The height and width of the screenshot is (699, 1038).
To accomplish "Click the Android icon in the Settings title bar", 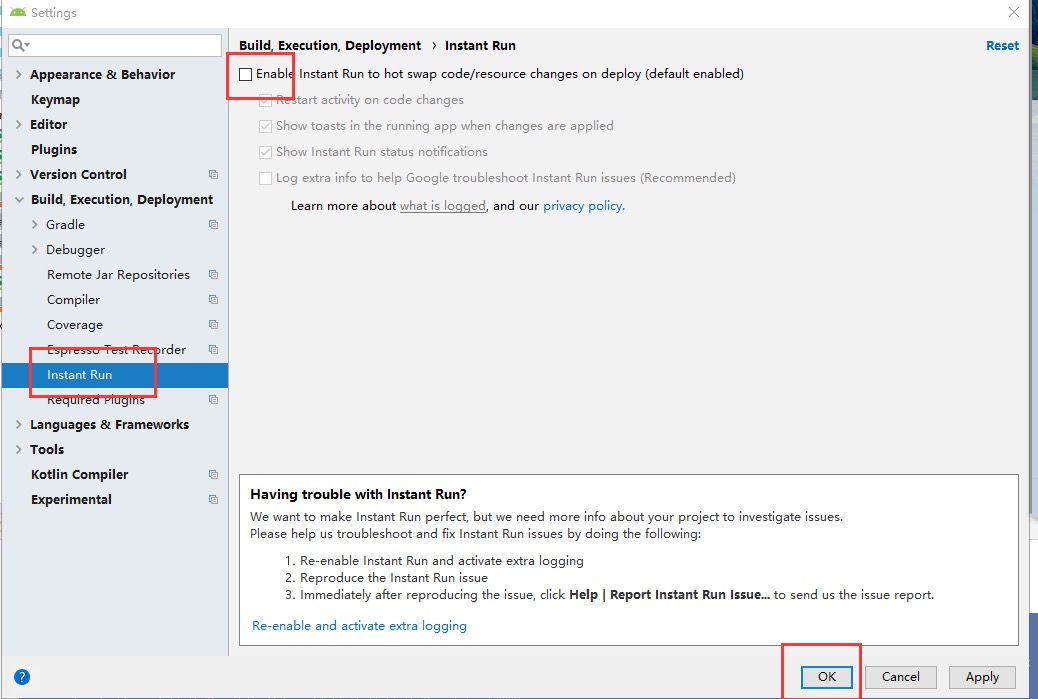I will [x=18, y=13].
